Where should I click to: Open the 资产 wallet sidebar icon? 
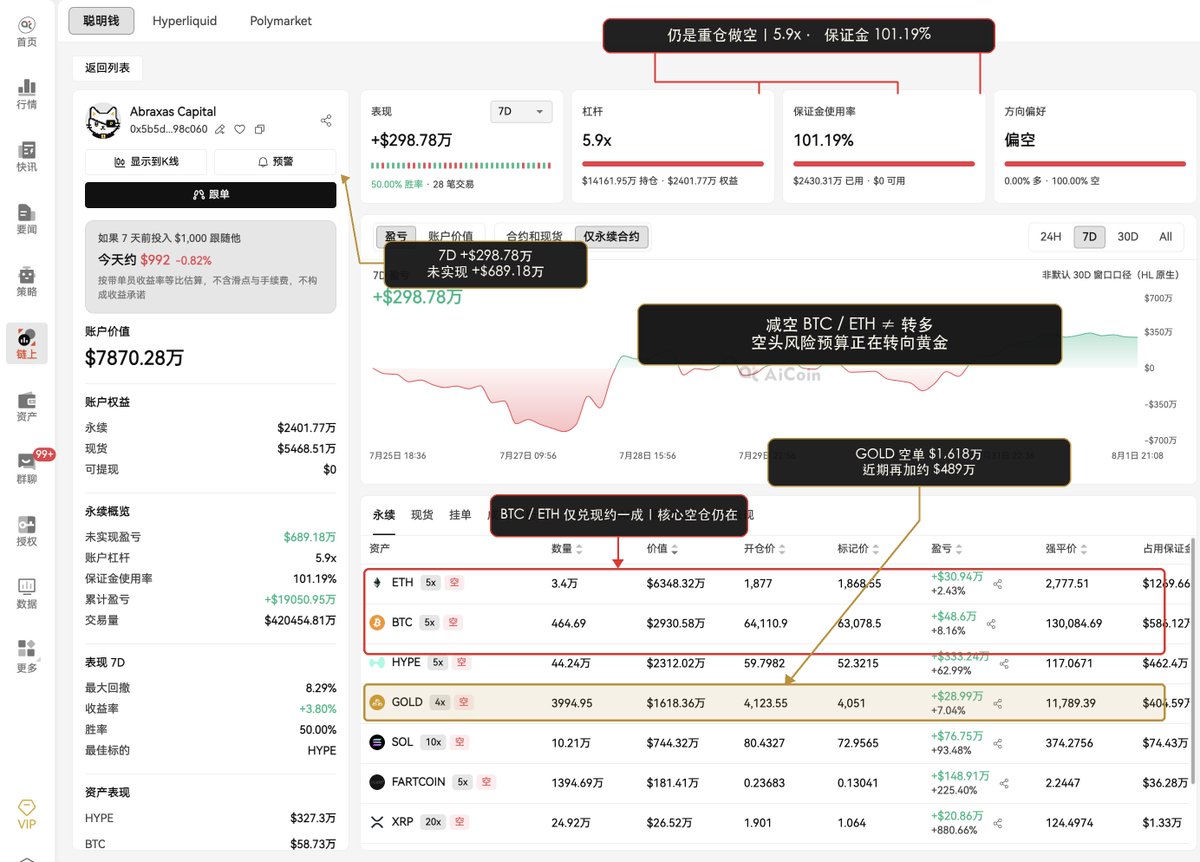[x=27, y=406]
